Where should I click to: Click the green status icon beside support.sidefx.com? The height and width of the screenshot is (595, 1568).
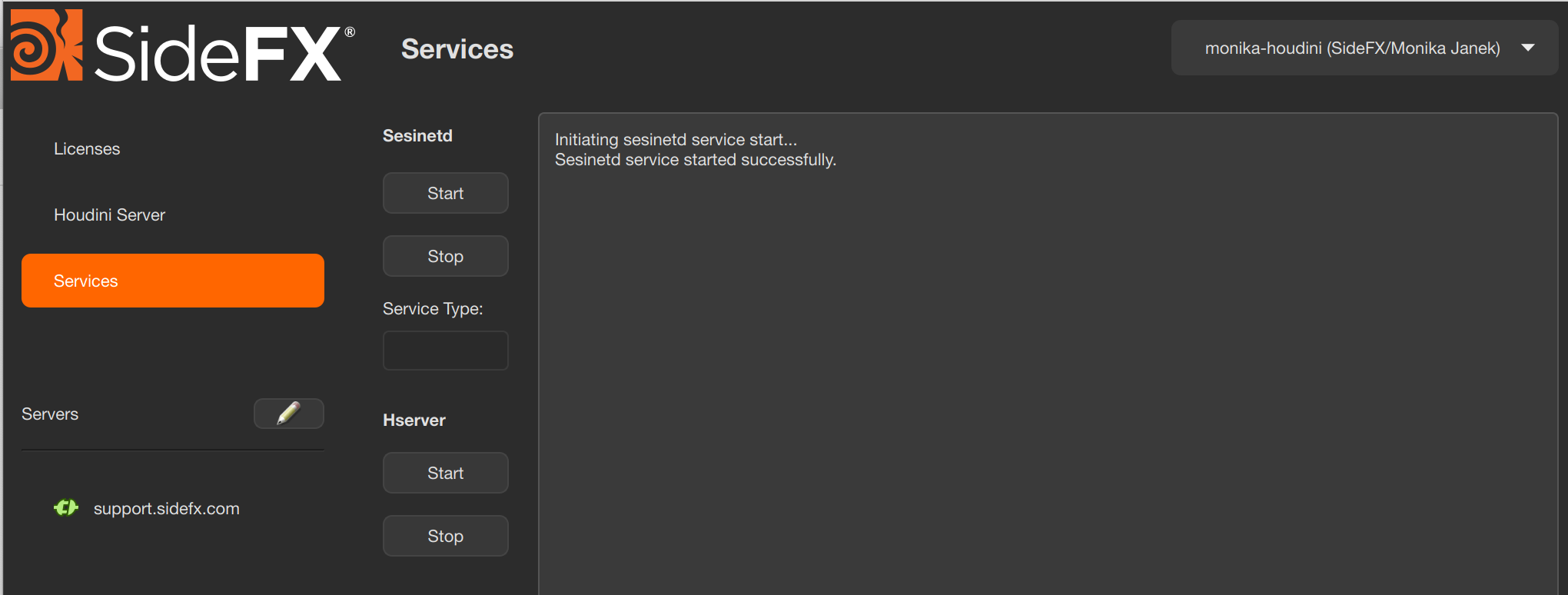tap(66, 507)
